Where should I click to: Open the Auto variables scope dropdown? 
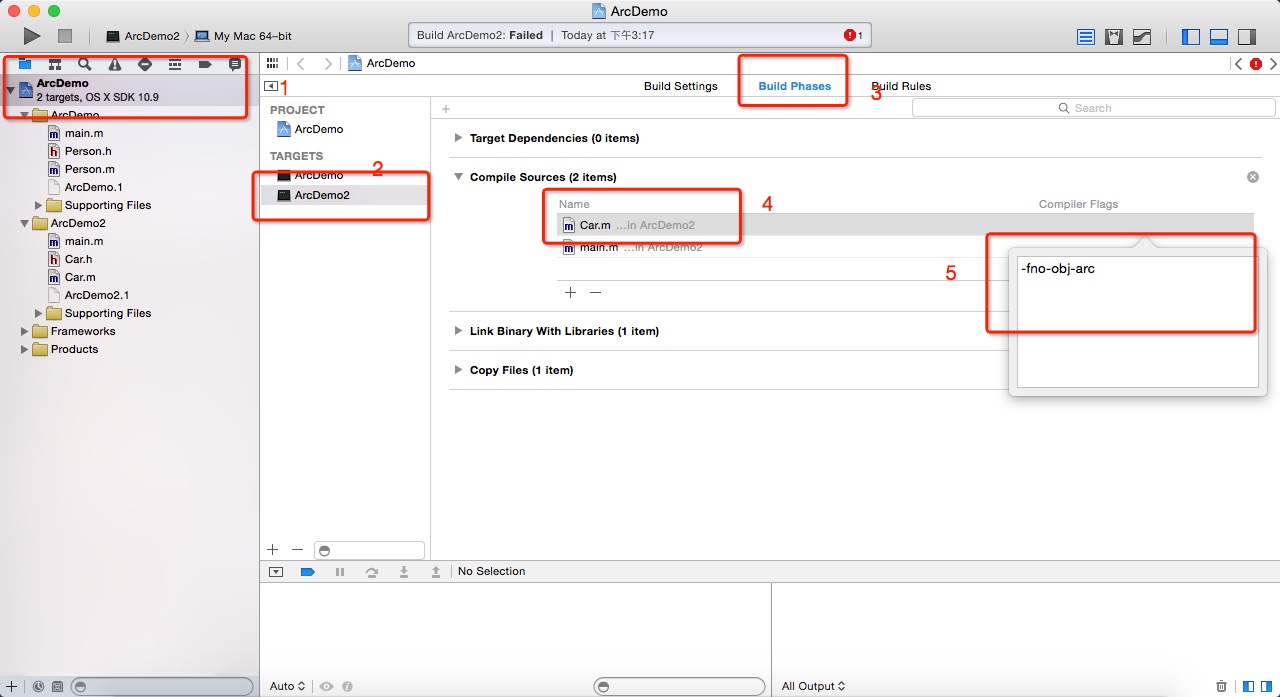click(287, 686)
